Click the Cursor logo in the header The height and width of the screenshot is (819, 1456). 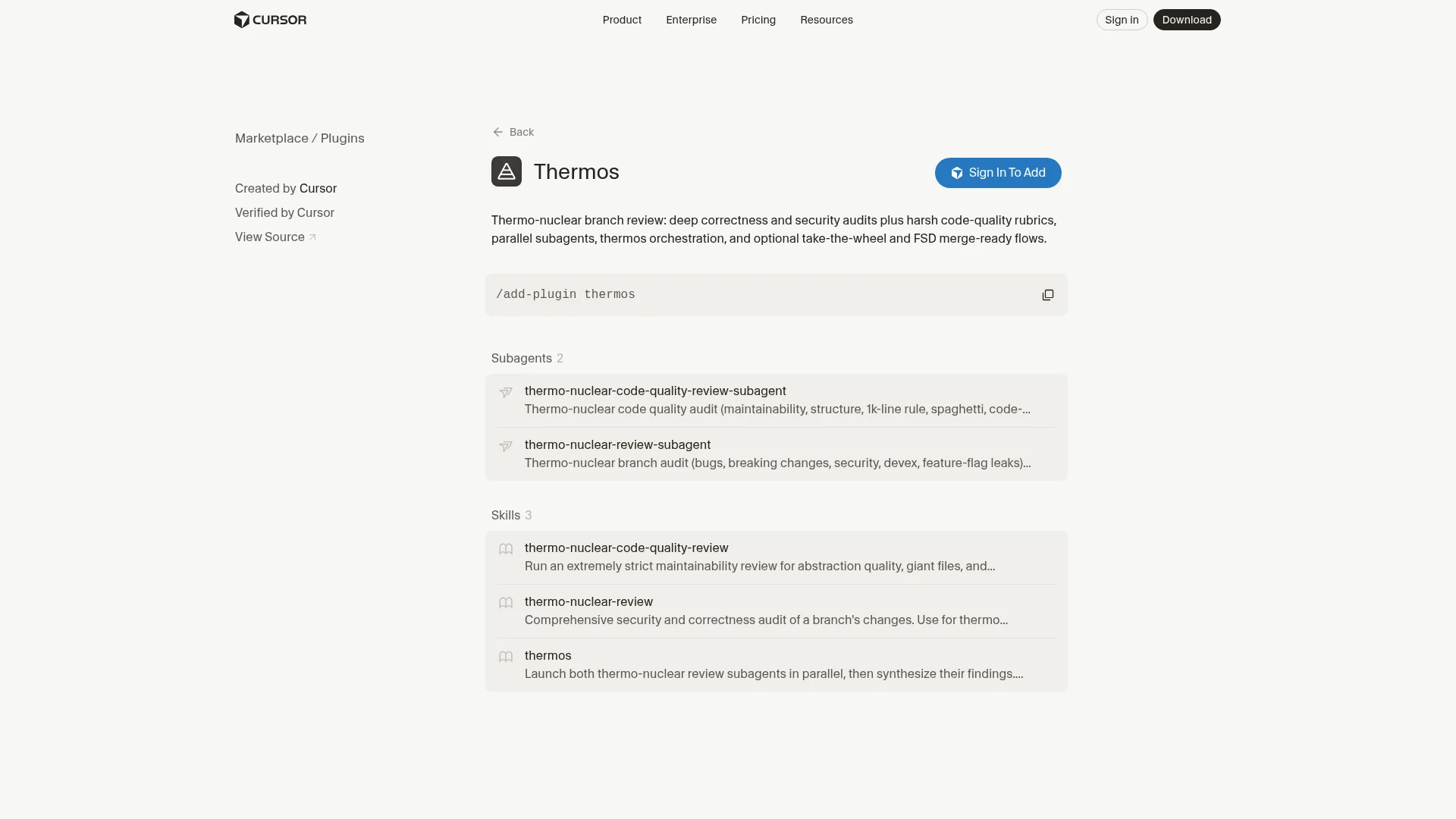tap(270, 20)
